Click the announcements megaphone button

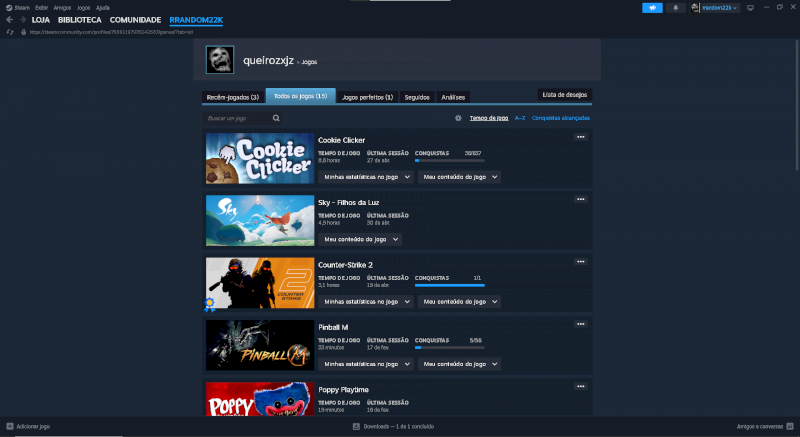pyautogui.click(x=652, y=8)
